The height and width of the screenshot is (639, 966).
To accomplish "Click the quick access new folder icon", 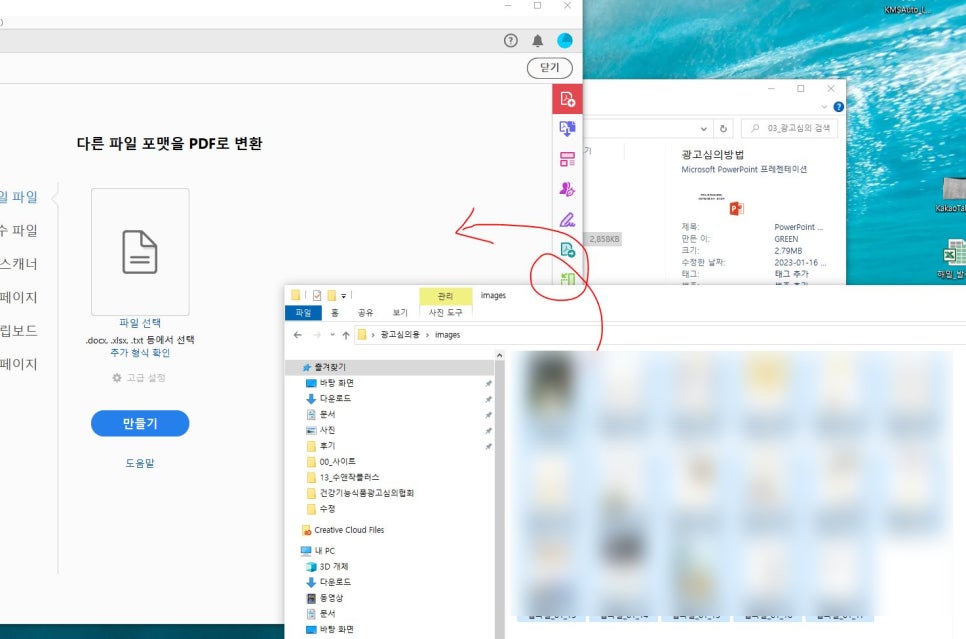I will (331, 296).
